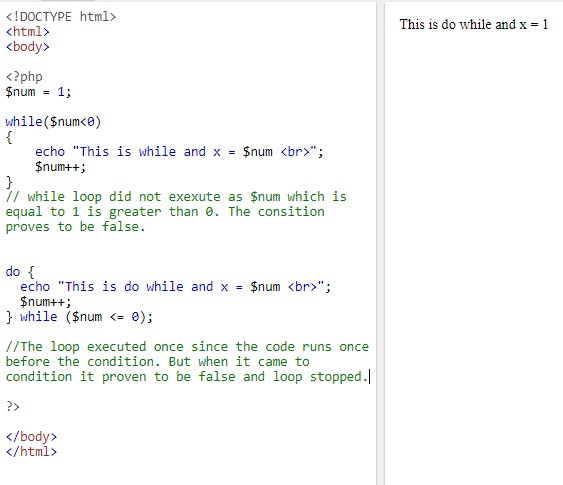Click the opening <html> tag line
The width and height of the screenshot is (563, 485).
(28, 32)
